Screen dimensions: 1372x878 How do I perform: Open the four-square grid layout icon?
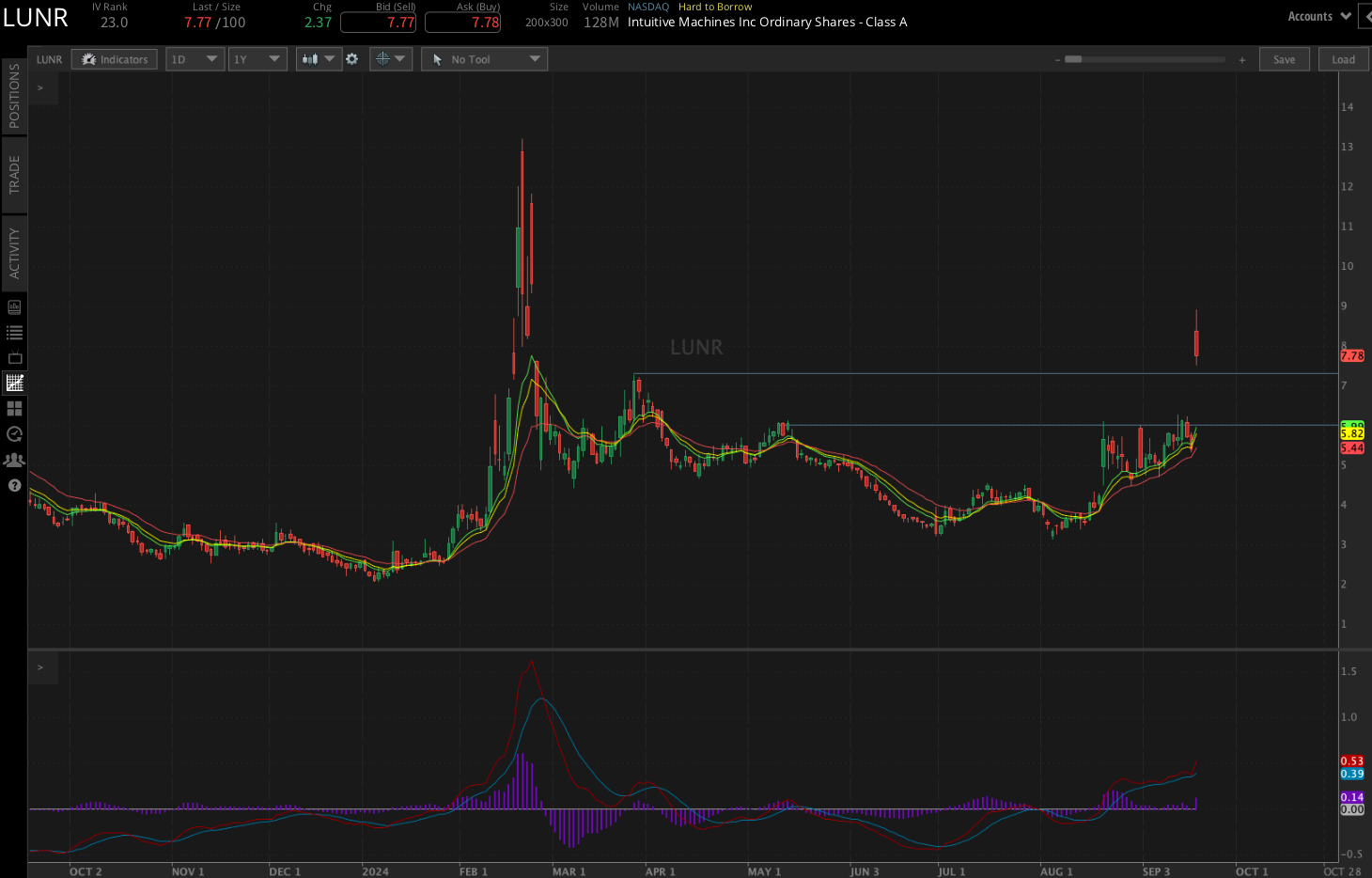click(14, 408)
